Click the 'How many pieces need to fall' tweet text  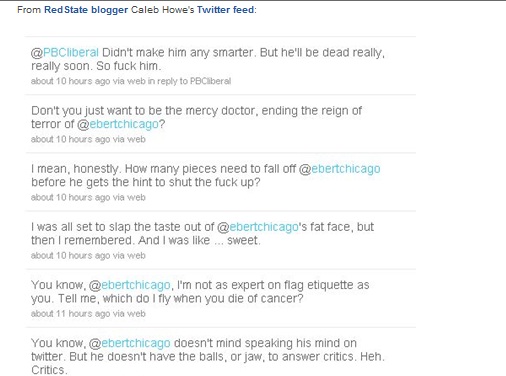coord(206,175)
